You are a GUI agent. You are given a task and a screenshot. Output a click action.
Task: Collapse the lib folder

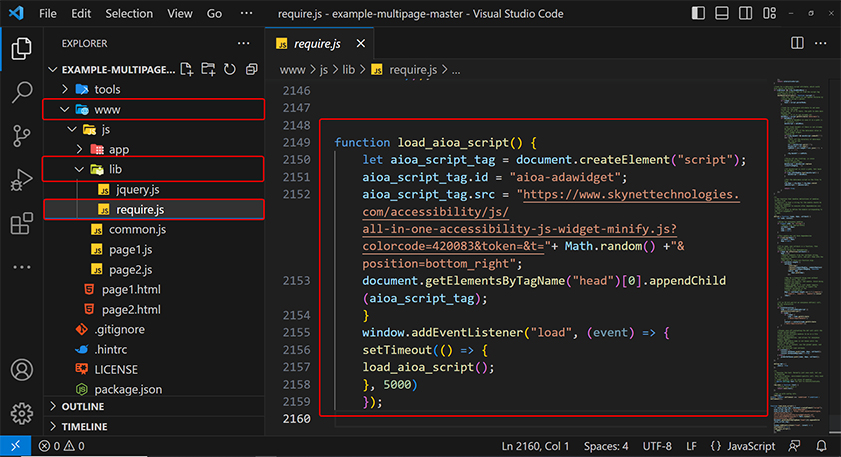coord(115,169)
